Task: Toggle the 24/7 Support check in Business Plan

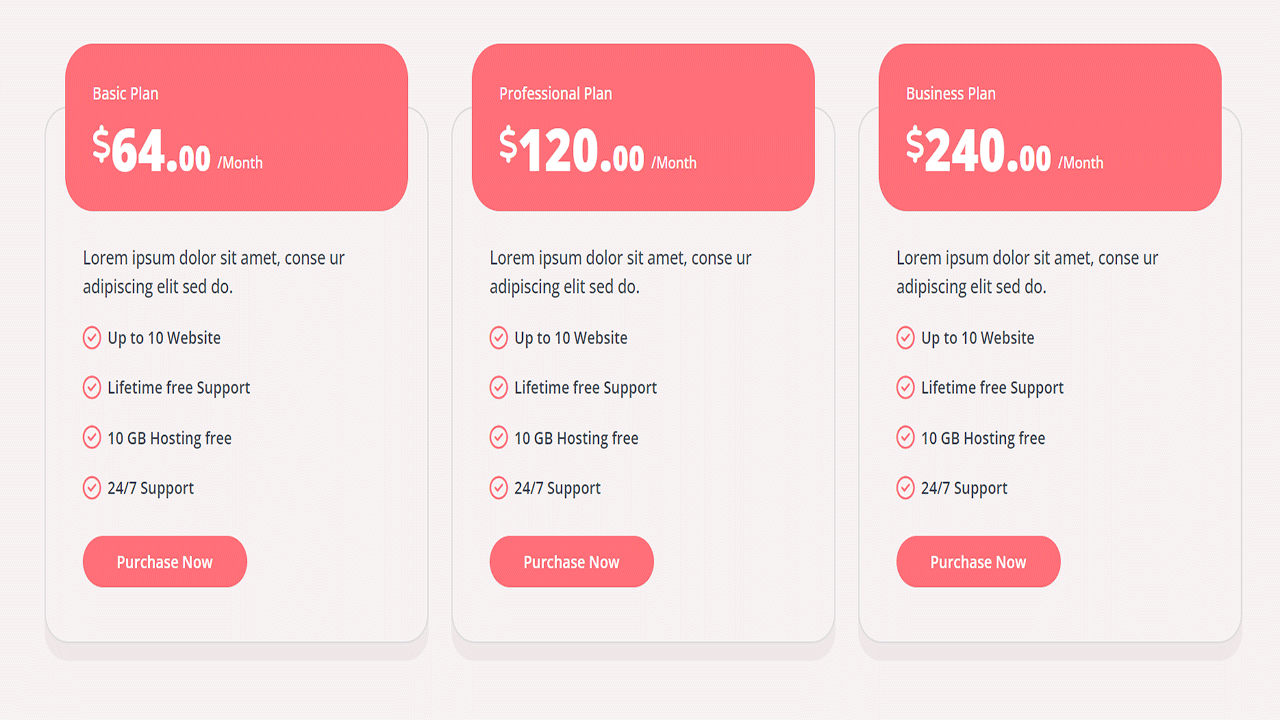Action: [x=906, y=487]
